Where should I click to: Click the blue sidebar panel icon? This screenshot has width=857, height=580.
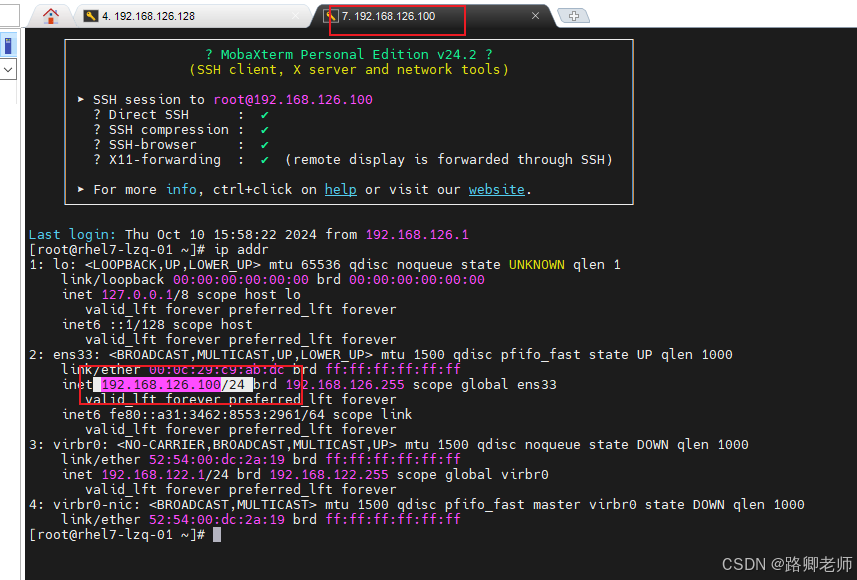pos(8,45)
